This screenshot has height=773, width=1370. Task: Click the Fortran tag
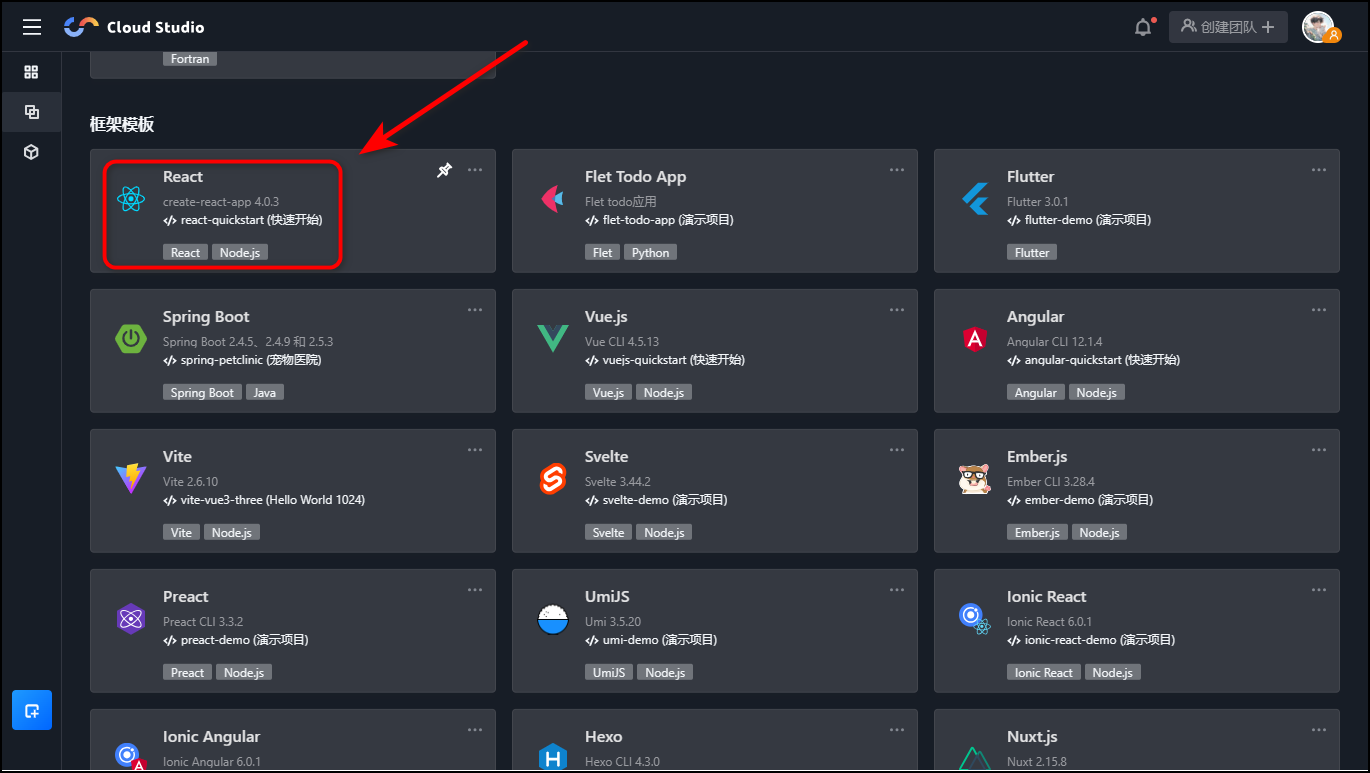point(190,59)
